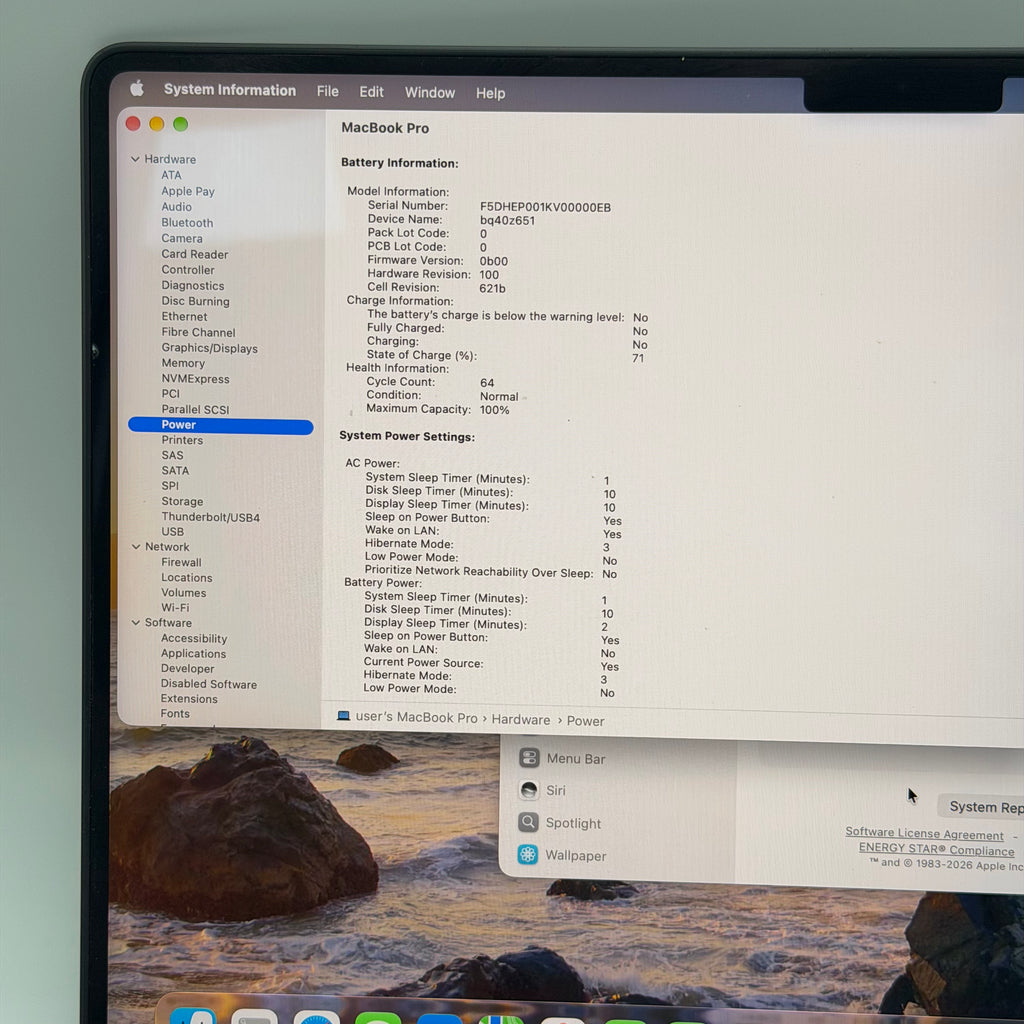Click the State of Charge value 71
Screen dimensions: 1024x1024
pyautogui.click(x=638, y=358)
